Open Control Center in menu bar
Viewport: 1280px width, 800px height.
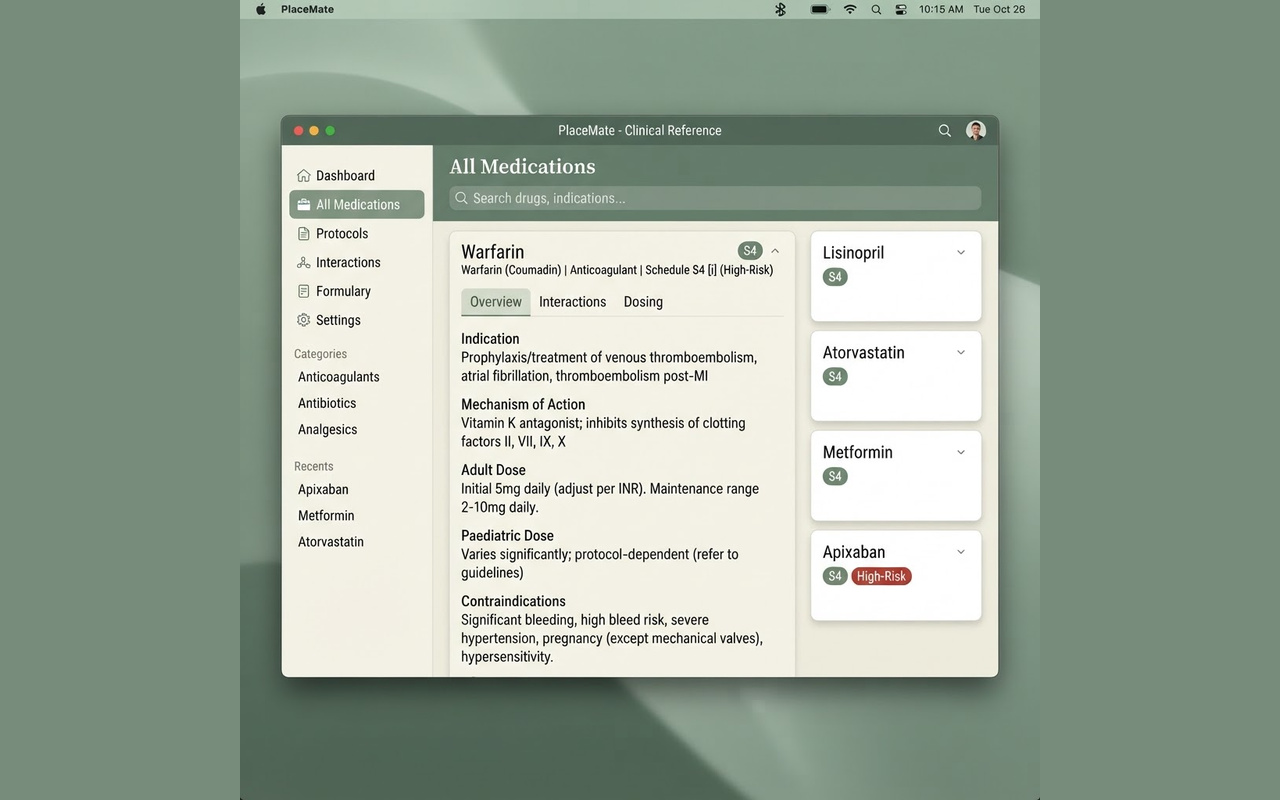[901, 9]
